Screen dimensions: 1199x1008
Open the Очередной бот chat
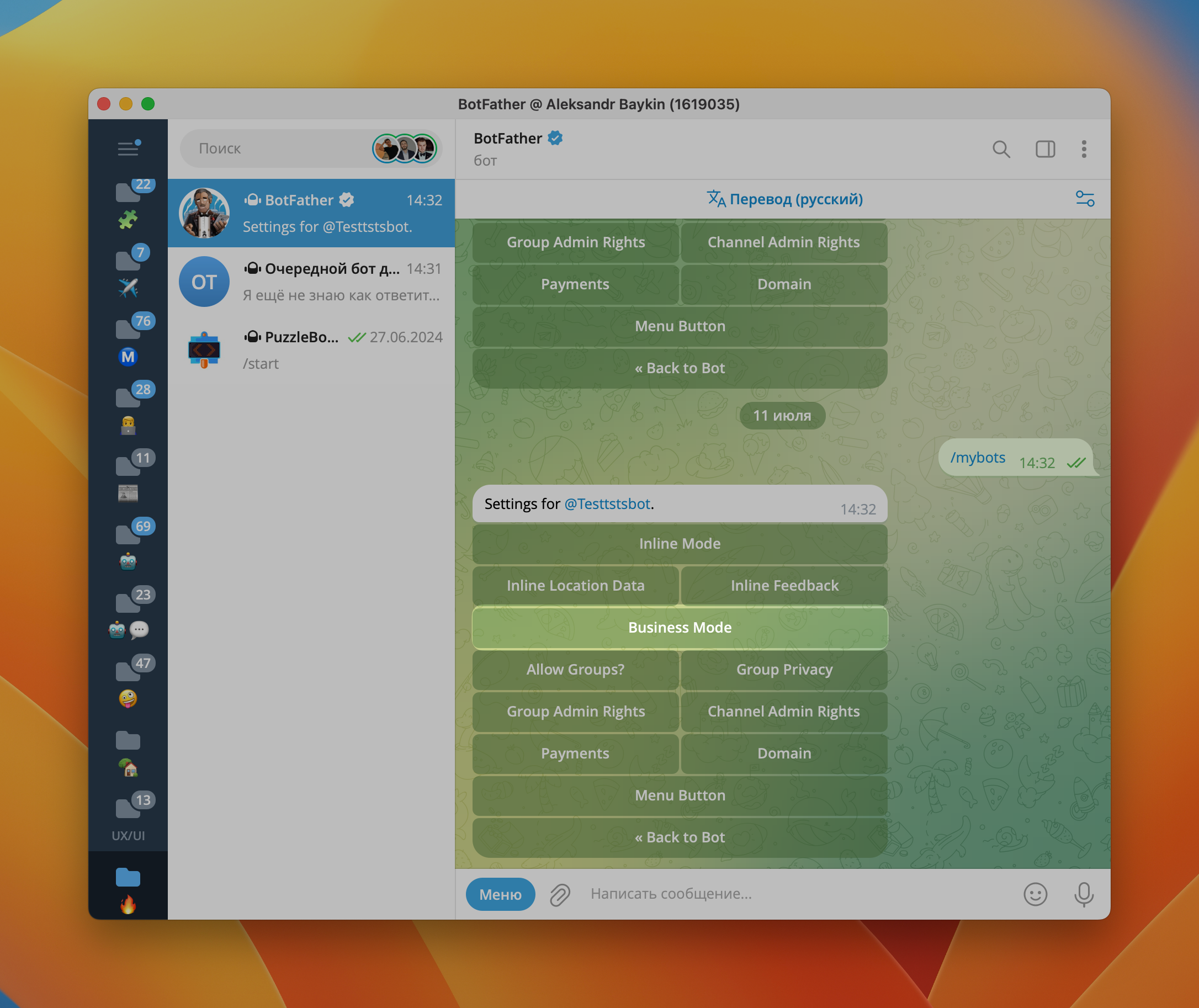tap(311, 282)
